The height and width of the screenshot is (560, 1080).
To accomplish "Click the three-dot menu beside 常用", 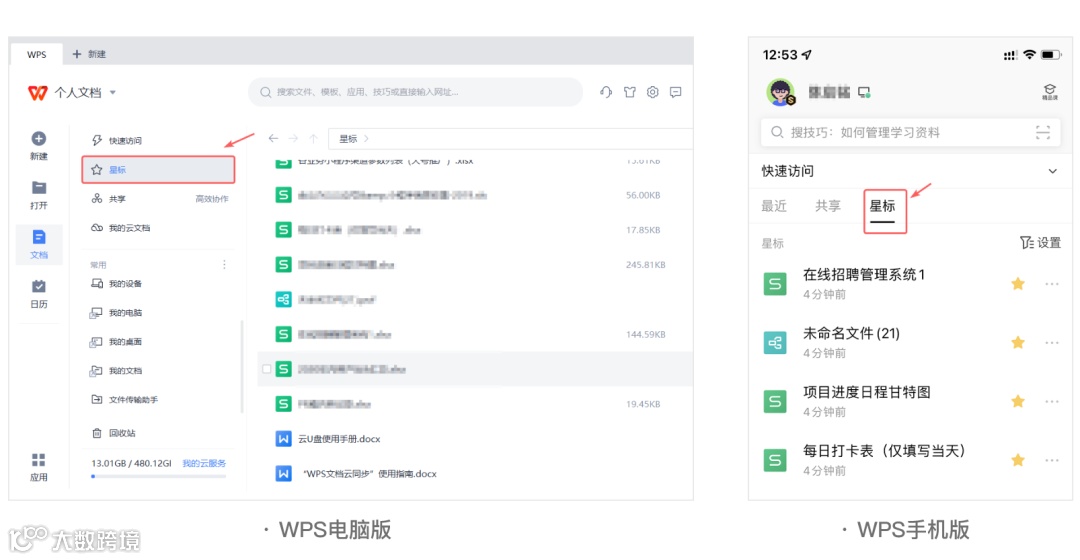I will click(224, 265).
